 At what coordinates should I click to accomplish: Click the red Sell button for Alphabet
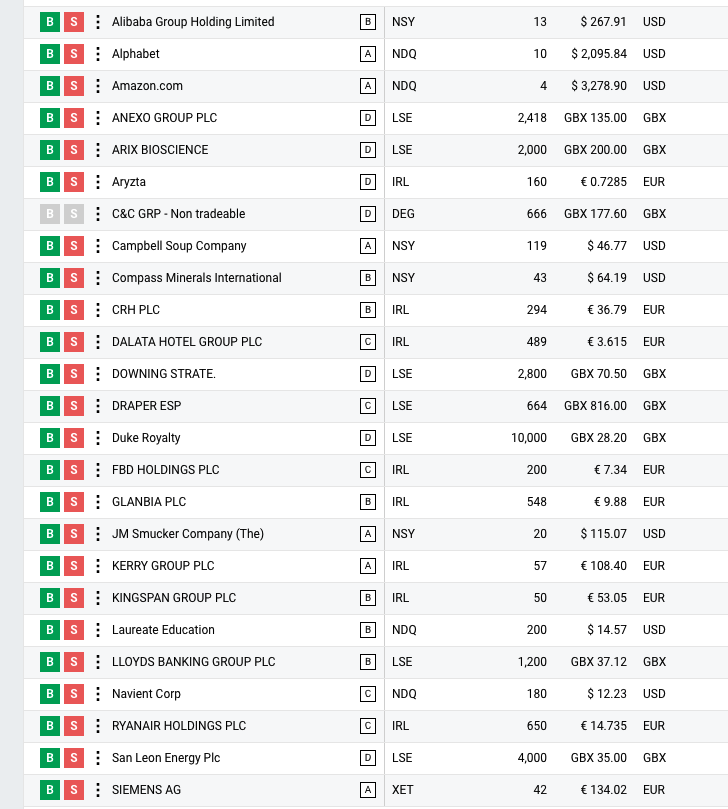[x=74, y=54]
